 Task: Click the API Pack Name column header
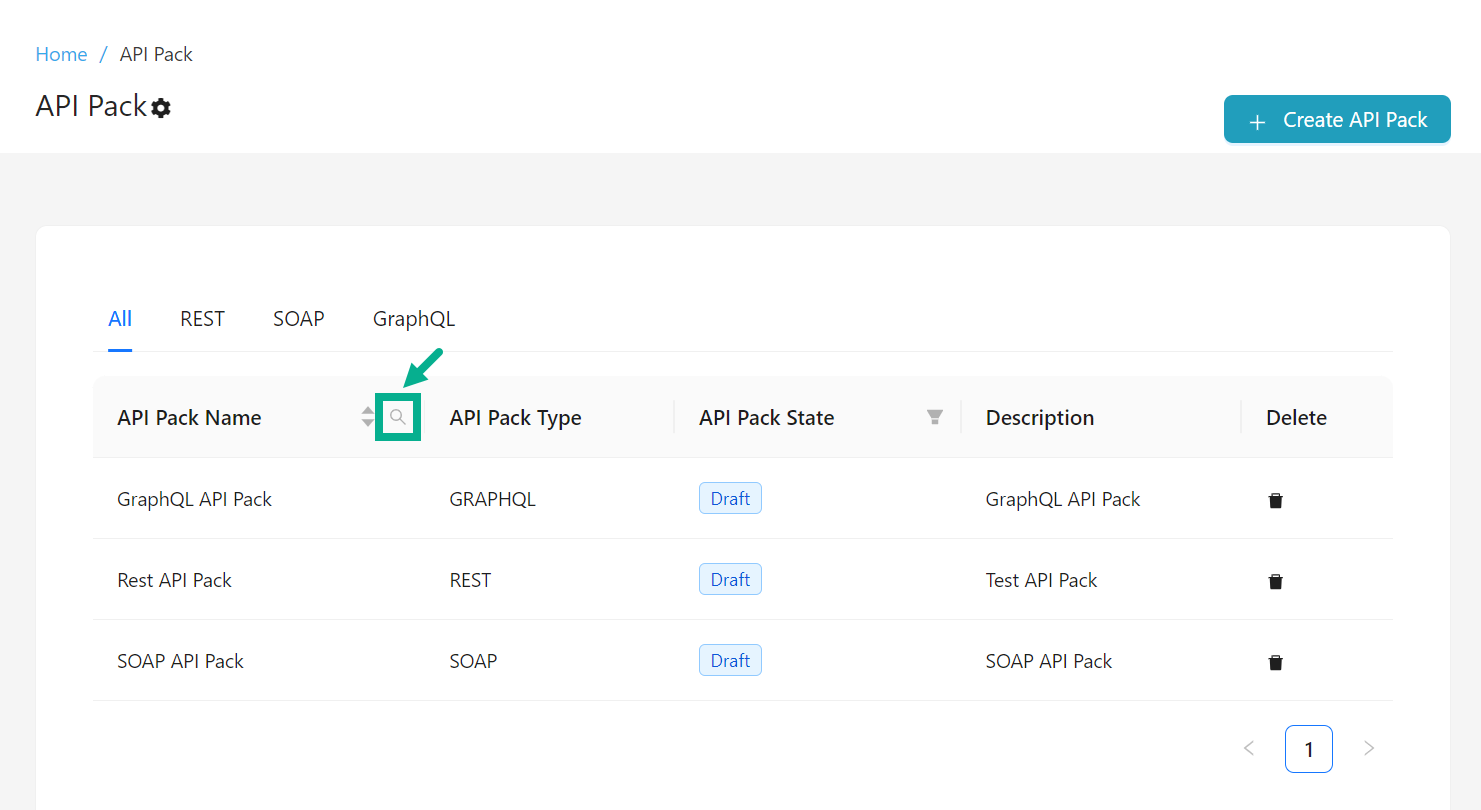[x=189, y=418]
